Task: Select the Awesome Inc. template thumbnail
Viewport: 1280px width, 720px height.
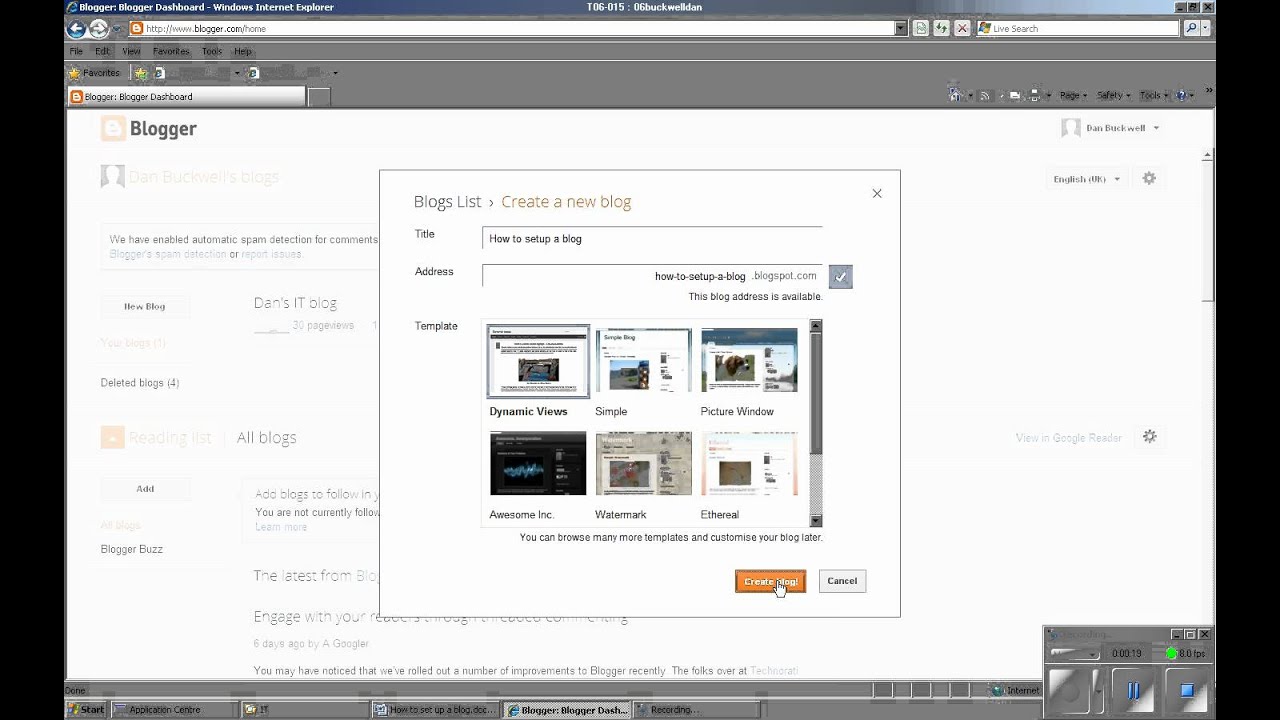Action: pos(538,463)
